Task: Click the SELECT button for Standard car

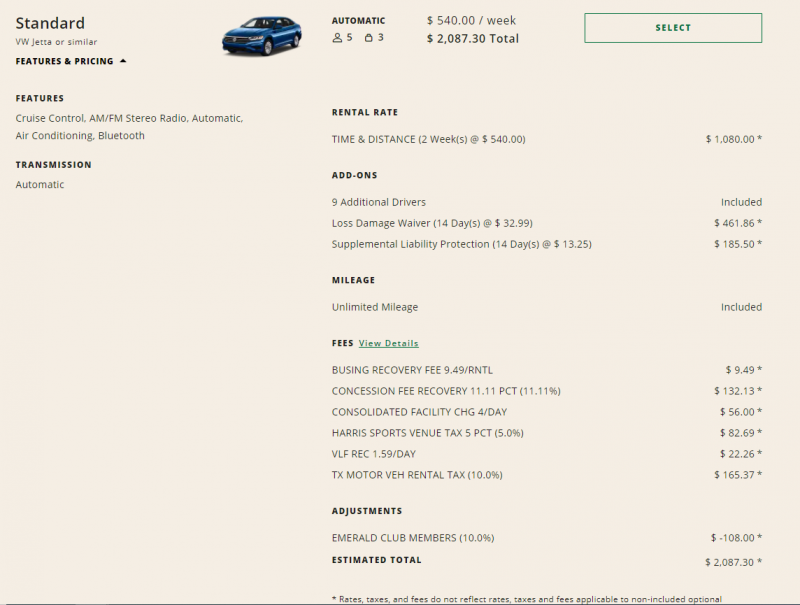Action: (x=672, y=28)
